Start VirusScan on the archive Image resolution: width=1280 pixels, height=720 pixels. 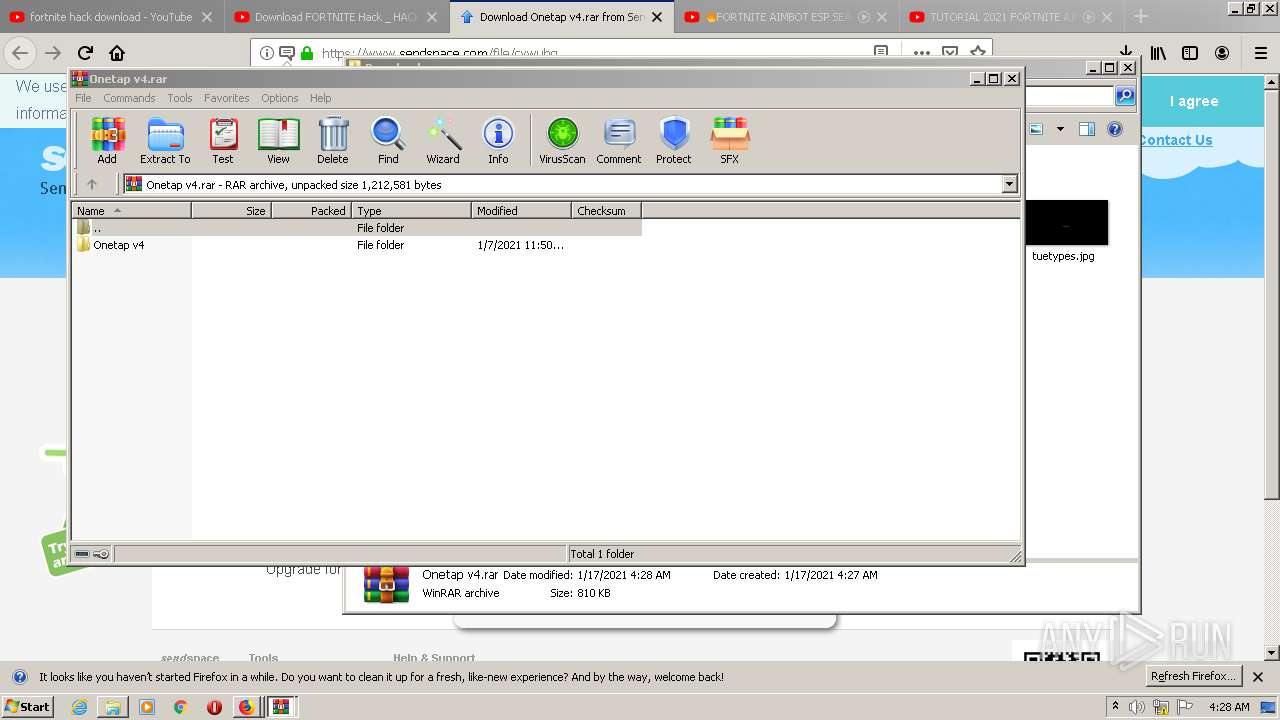point(562,140)
